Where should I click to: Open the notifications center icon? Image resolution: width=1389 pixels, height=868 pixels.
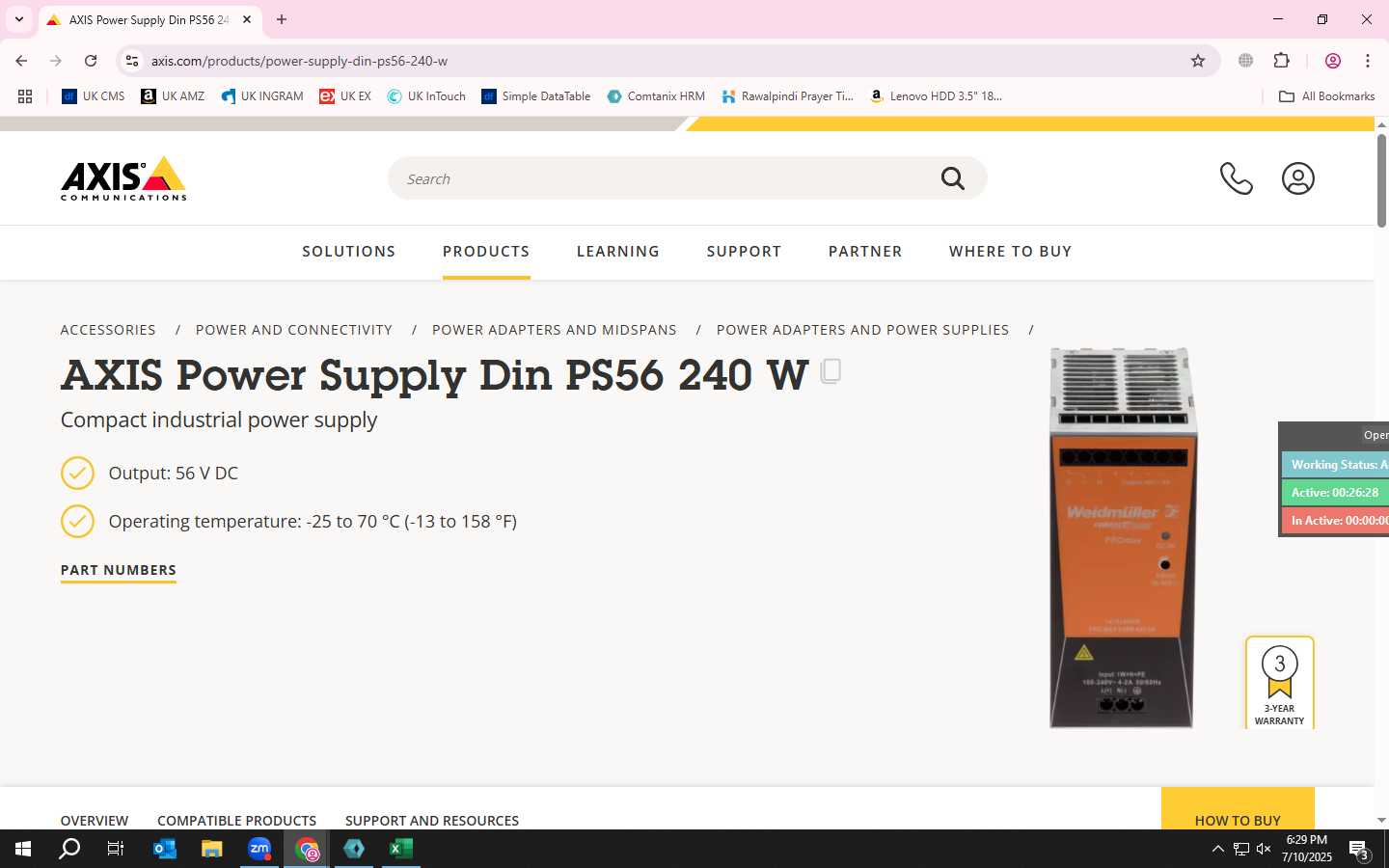pyautogui.click(x=1359, y=850)
